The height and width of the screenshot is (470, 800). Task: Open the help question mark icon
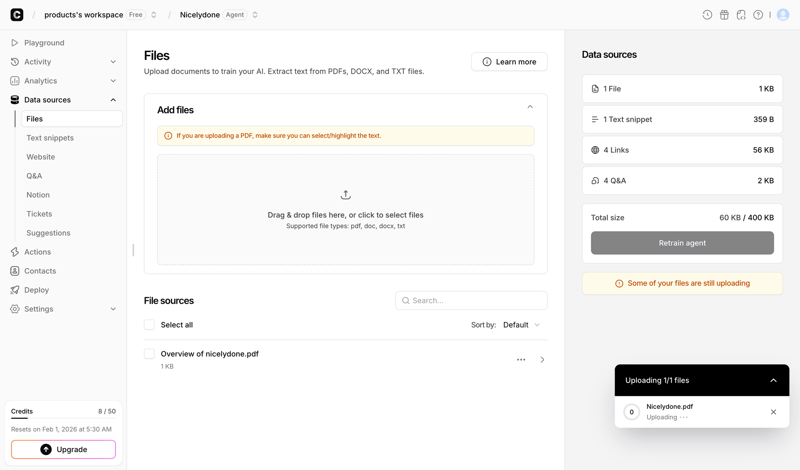[758, 15]
